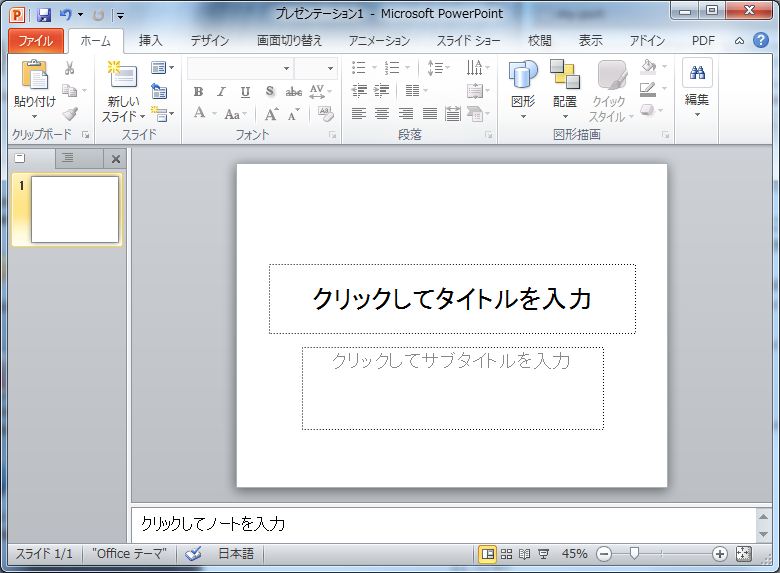
Task: Collapse the ribbon with the caret icon
Action: click(739, 41)
